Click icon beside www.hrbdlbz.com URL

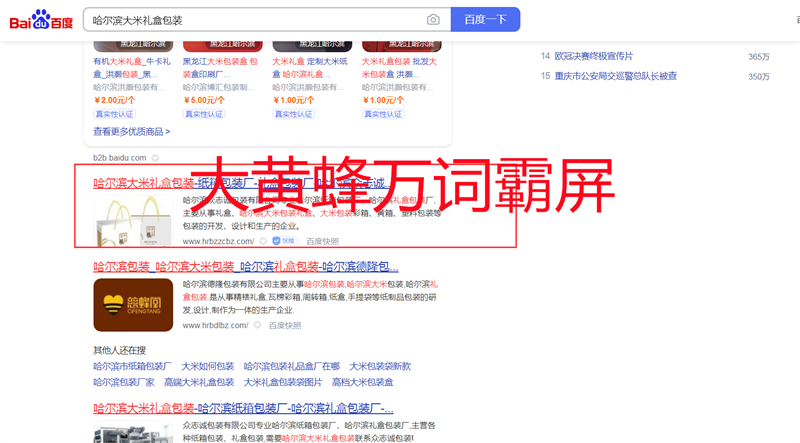[x=258, y=325]
